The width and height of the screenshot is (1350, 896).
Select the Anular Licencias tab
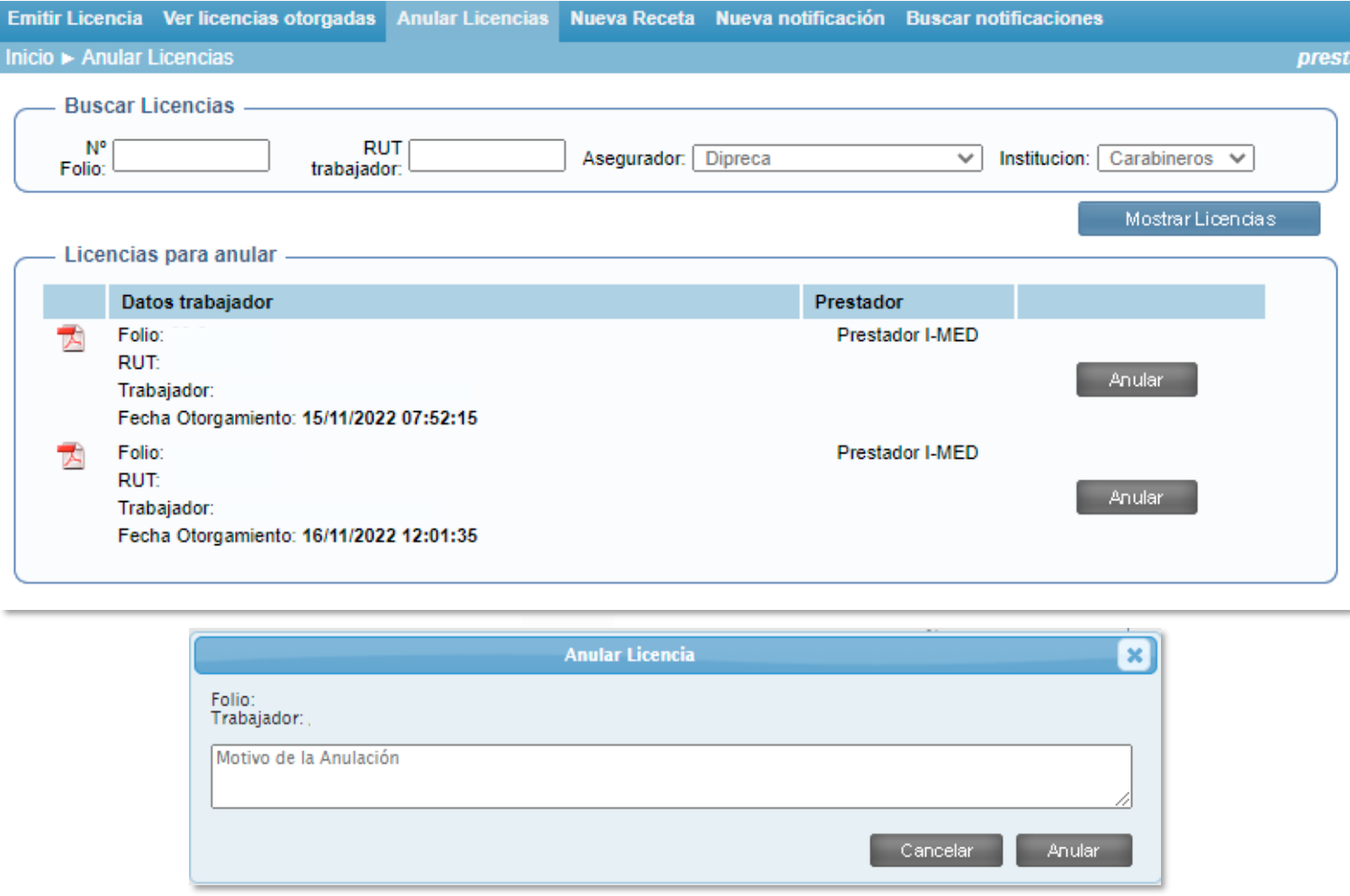[x=472, y=19]
